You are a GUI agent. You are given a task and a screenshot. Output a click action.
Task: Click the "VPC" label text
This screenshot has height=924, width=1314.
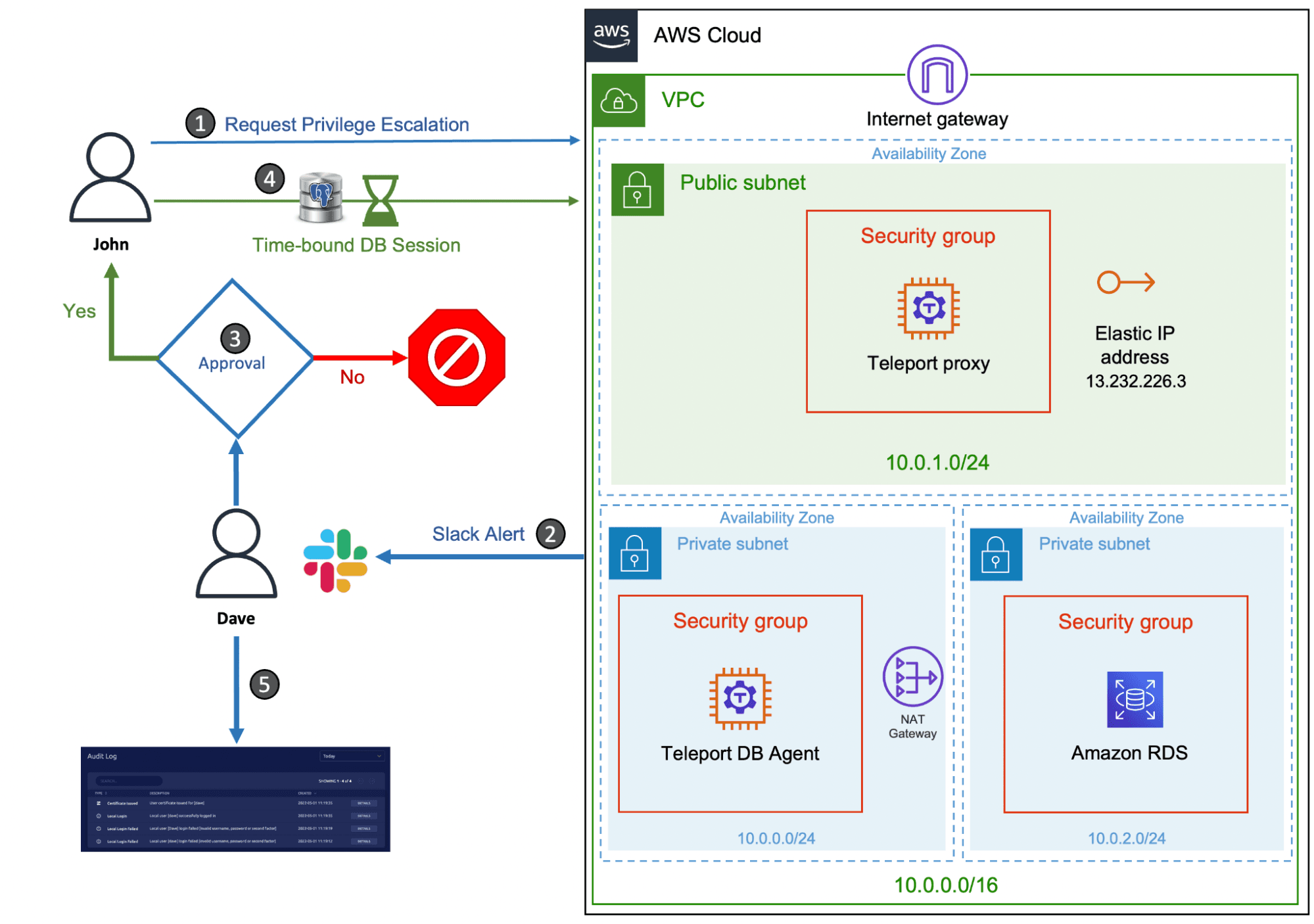point(682,100)
